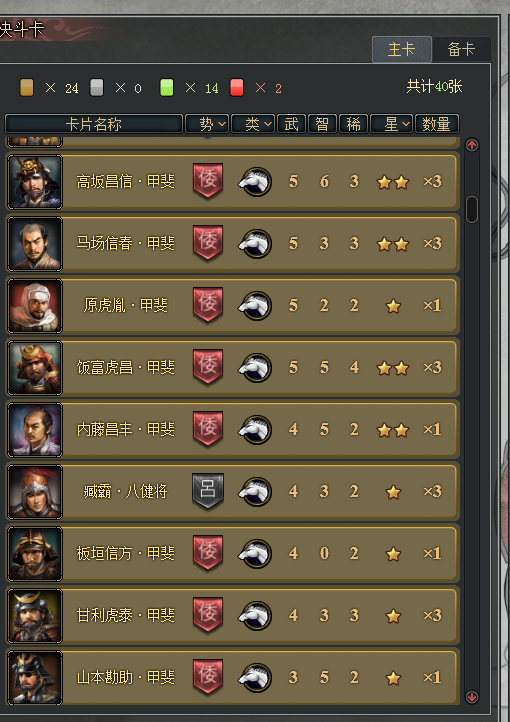The height and width of the screenshot is (722, 510).
Task: Click the gold card count swatch
Action: (x=27, y=87)
